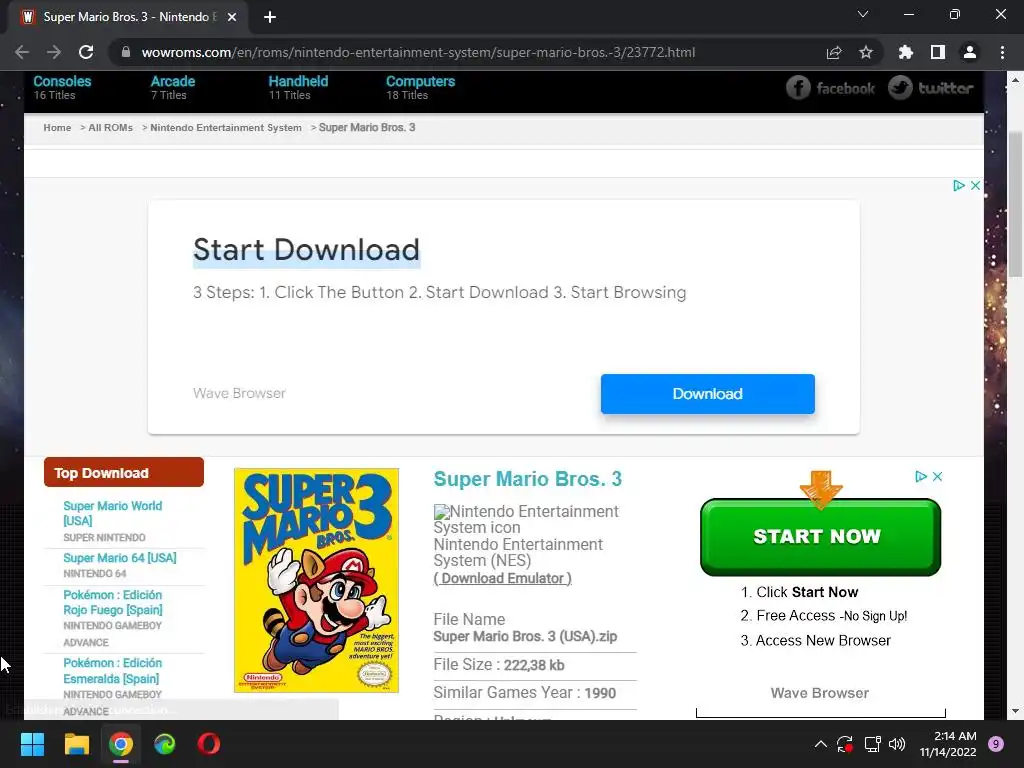
Task: Click scrollbar down arrow
Action: coord(1015,711)
